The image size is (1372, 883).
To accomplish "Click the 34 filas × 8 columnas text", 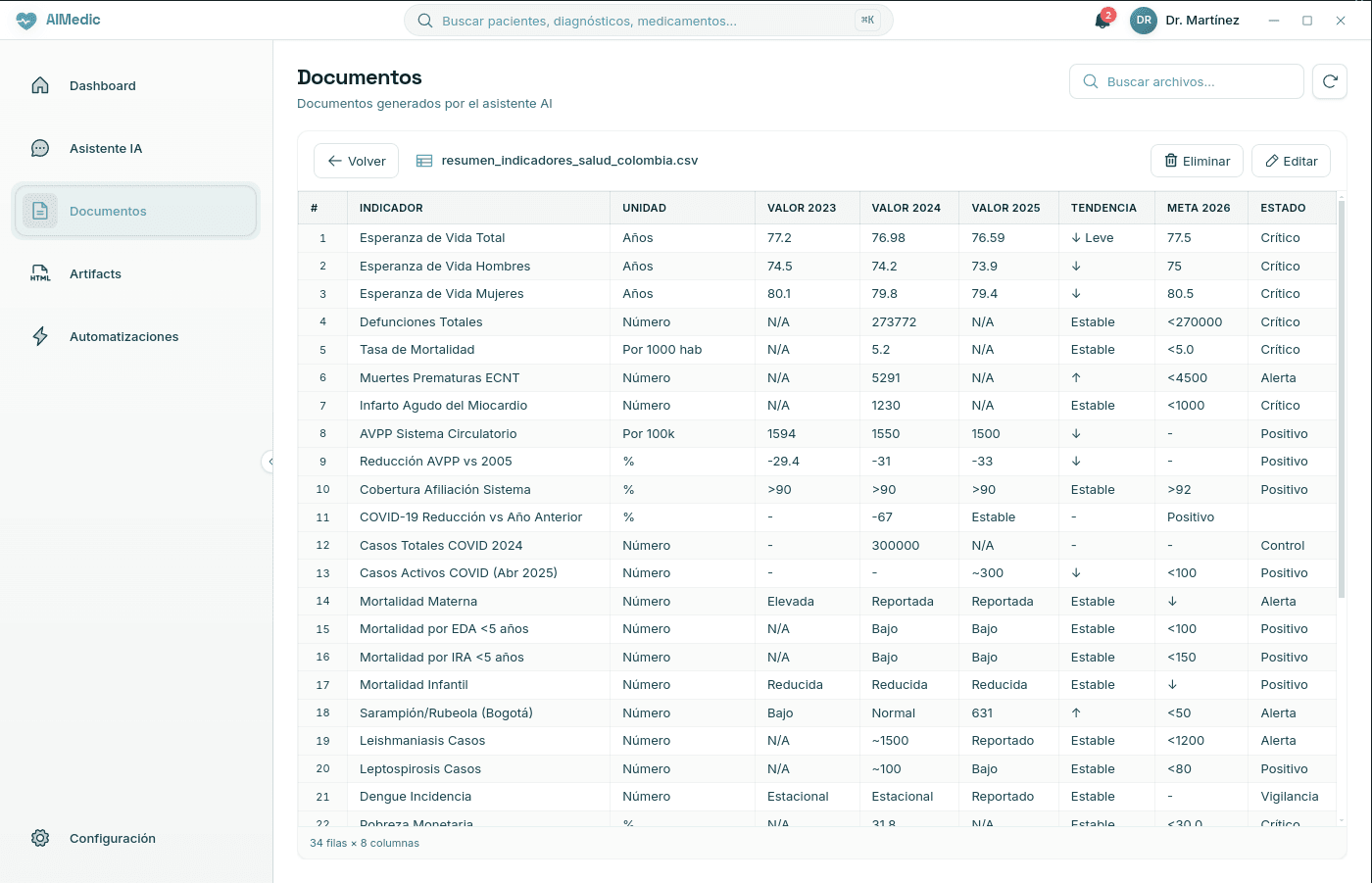I will point(364,842).
